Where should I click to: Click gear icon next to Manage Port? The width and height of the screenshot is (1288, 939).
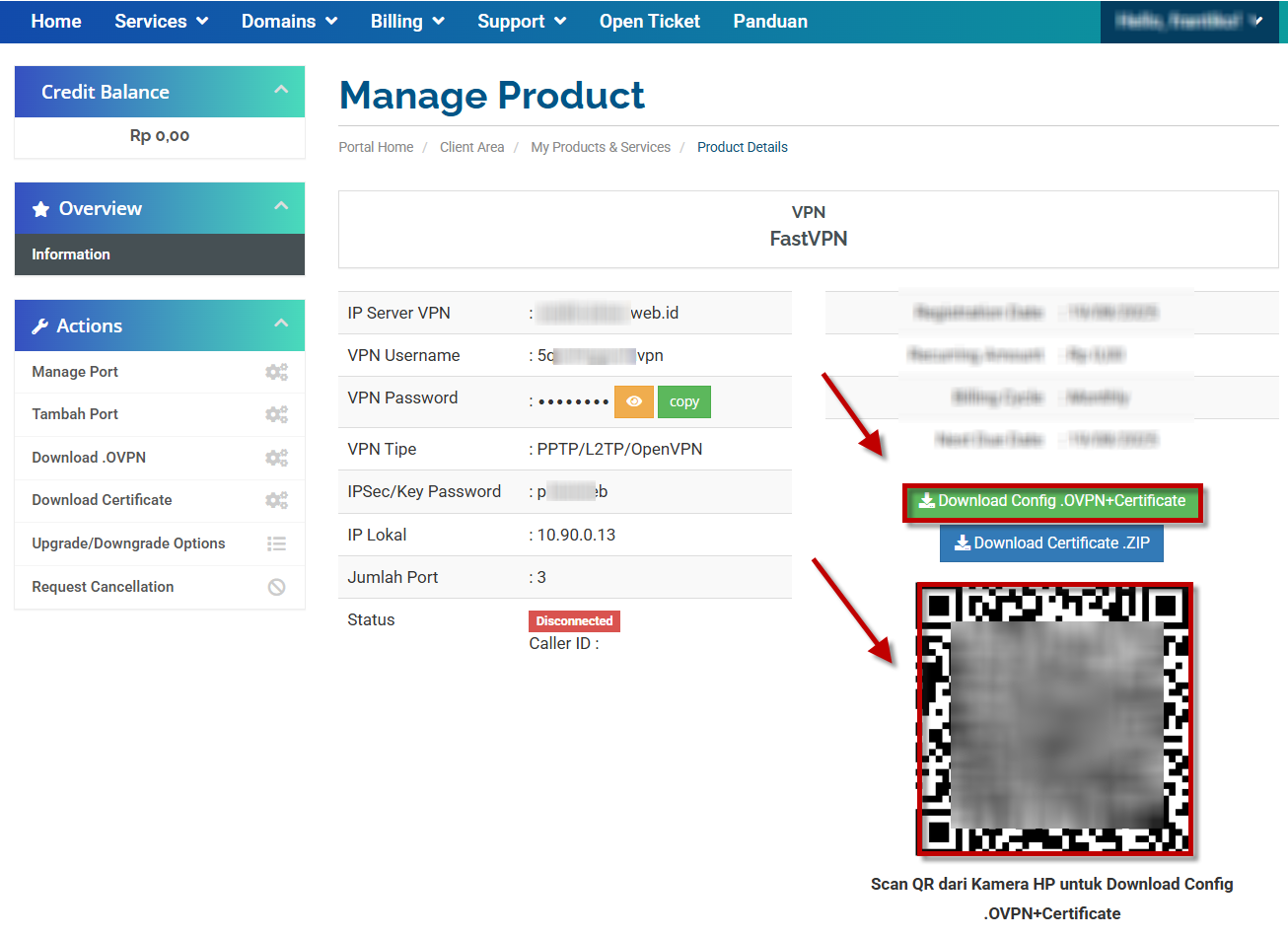pos(276,372)
